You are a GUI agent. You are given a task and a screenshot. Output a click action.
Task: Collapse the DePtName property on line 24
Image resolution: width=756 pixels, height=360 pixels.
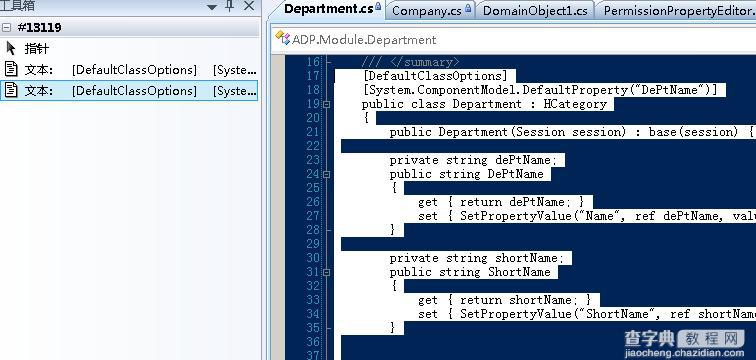[326, 174]
